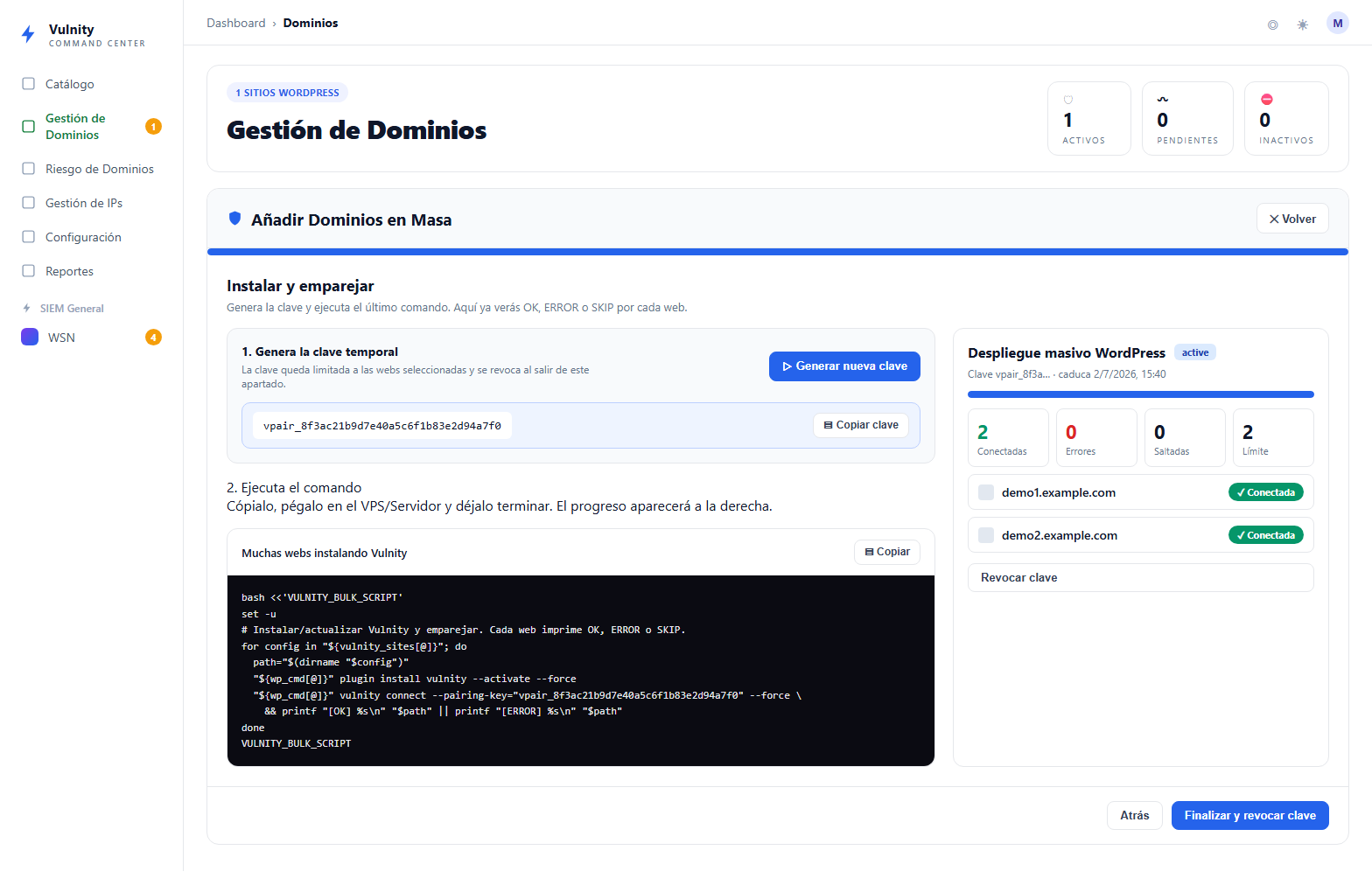1372x892 pixels.
Task: Go to Dashboard via breadcrumb
Action: [235, 23]
